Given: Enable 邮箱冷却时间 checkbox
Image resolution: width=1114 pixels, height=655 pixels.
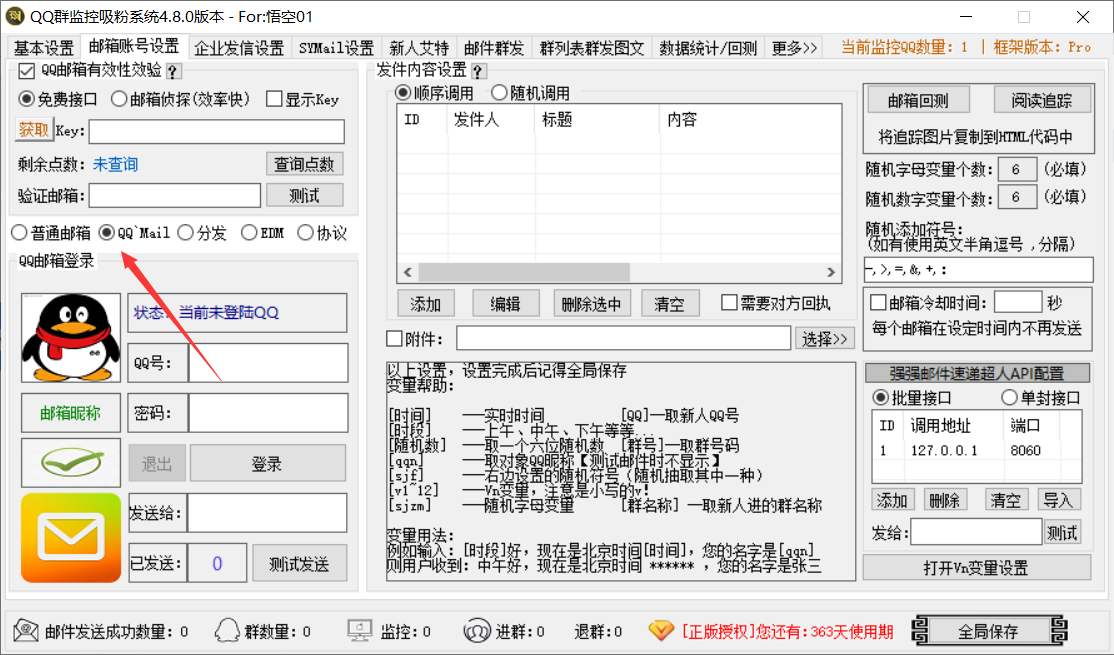Looking at the screenshot, I should click(878, 303).
